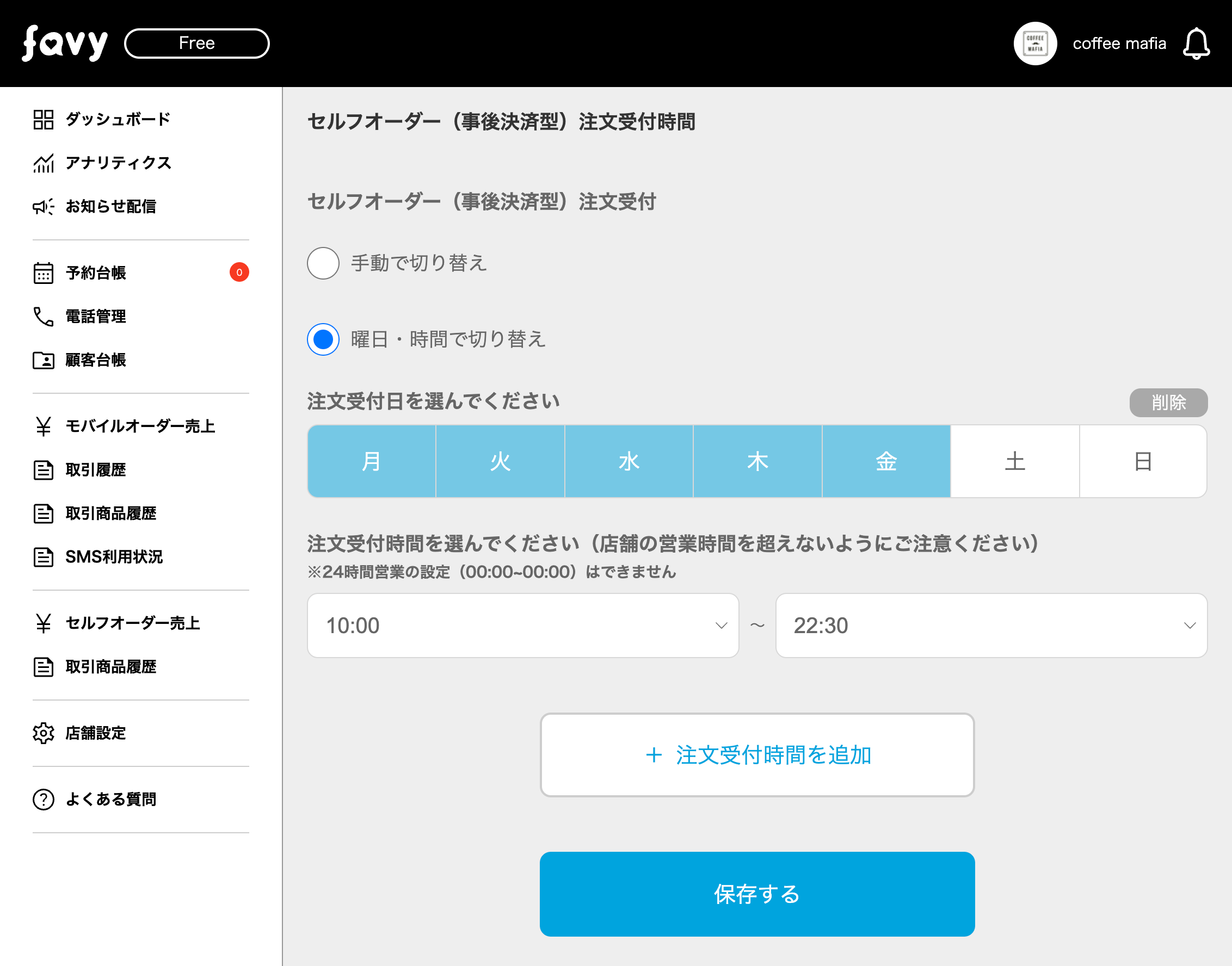Click 注文受付時間を追加 button
1232x966 pixels.
tap(756, 755)
